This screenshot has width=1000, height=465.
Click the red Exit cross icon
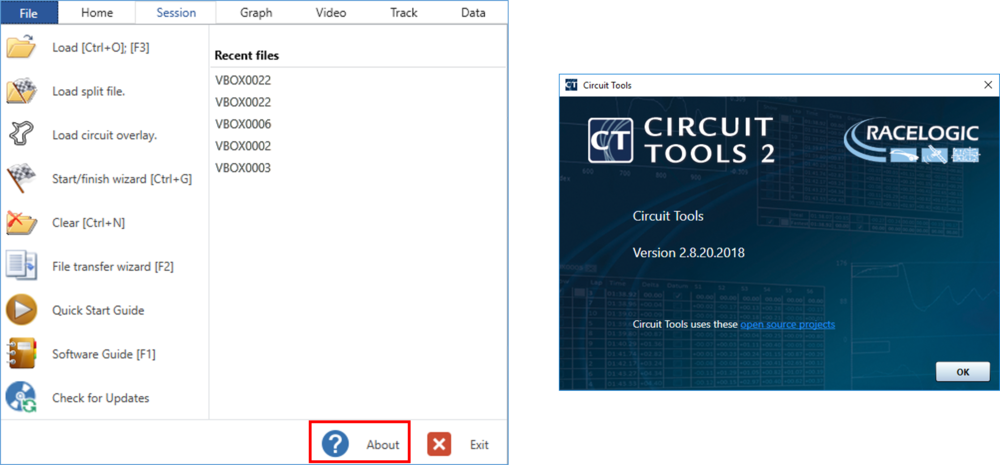[439, 444]
